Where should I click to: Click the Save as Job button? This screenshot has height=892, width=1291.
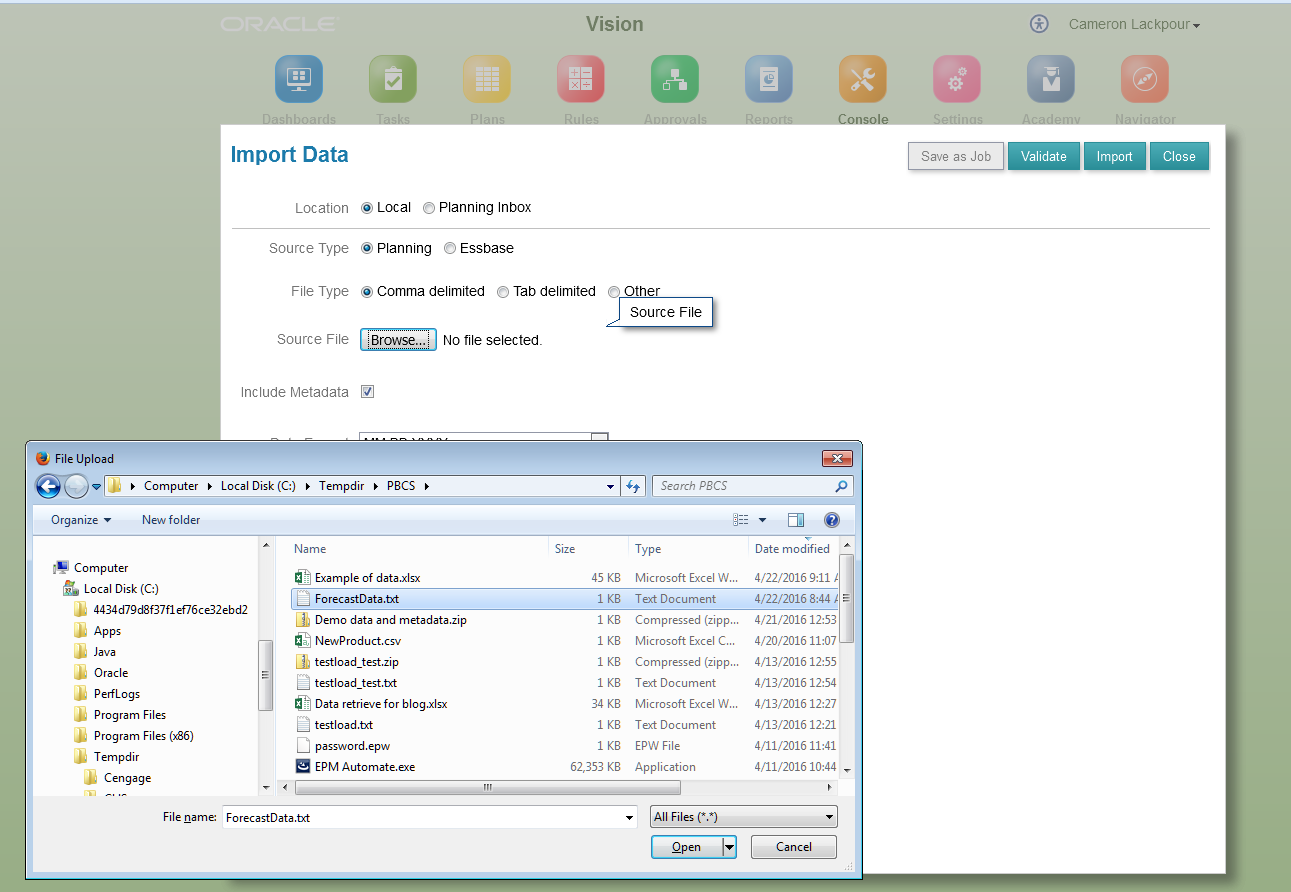[955, 156]
